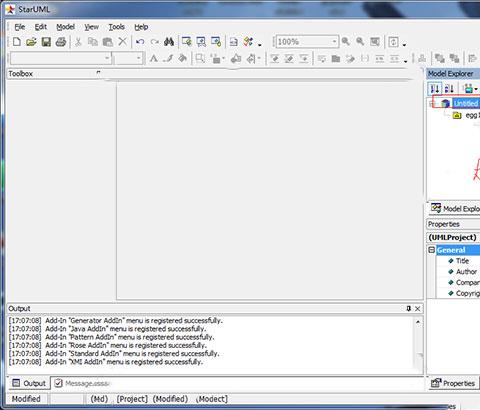Save the project with the floppy icon
The height and width of the screenshot is (410, 480).
46,42
